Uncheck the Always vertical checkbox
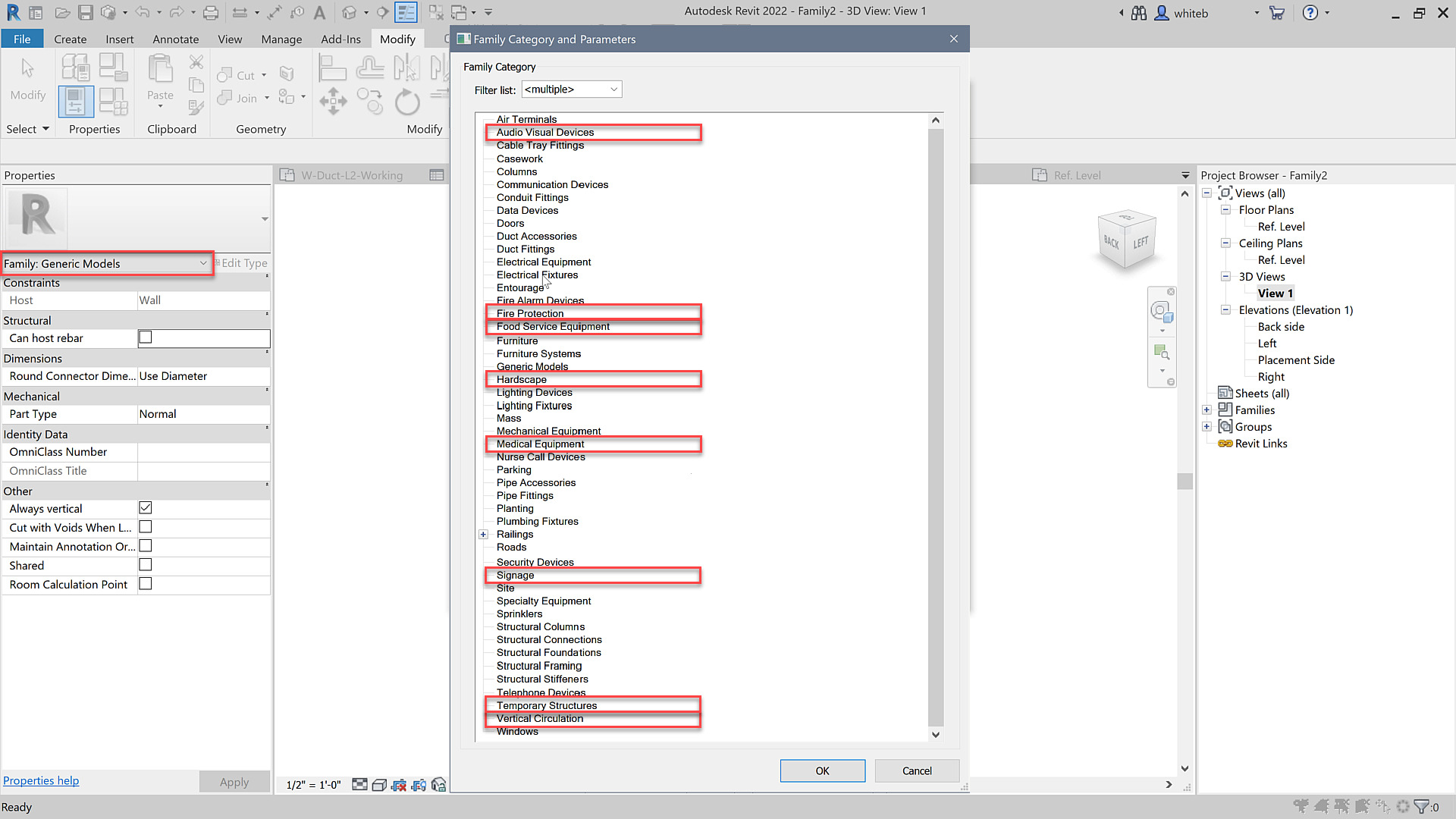 pos(146,508)
